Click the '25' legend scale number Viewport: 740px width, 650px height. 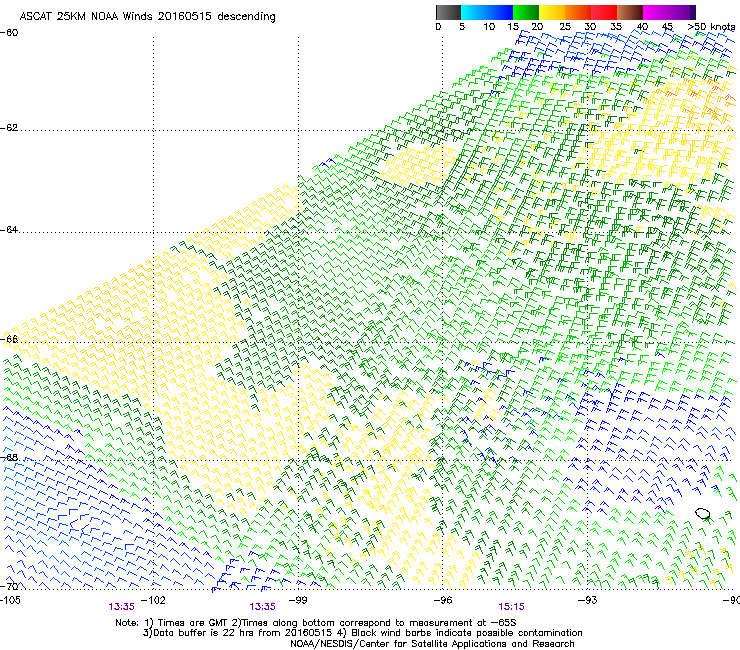tap(565, 27)
